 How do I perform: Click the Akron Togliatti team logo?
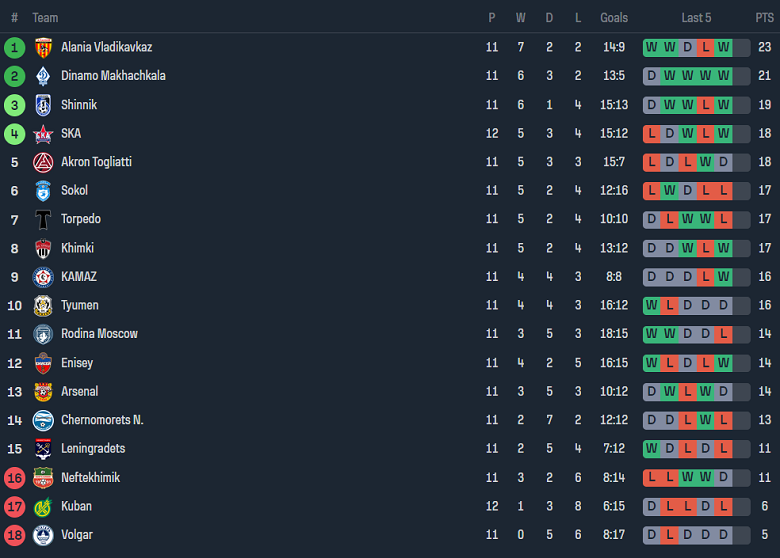pos(43,162)
